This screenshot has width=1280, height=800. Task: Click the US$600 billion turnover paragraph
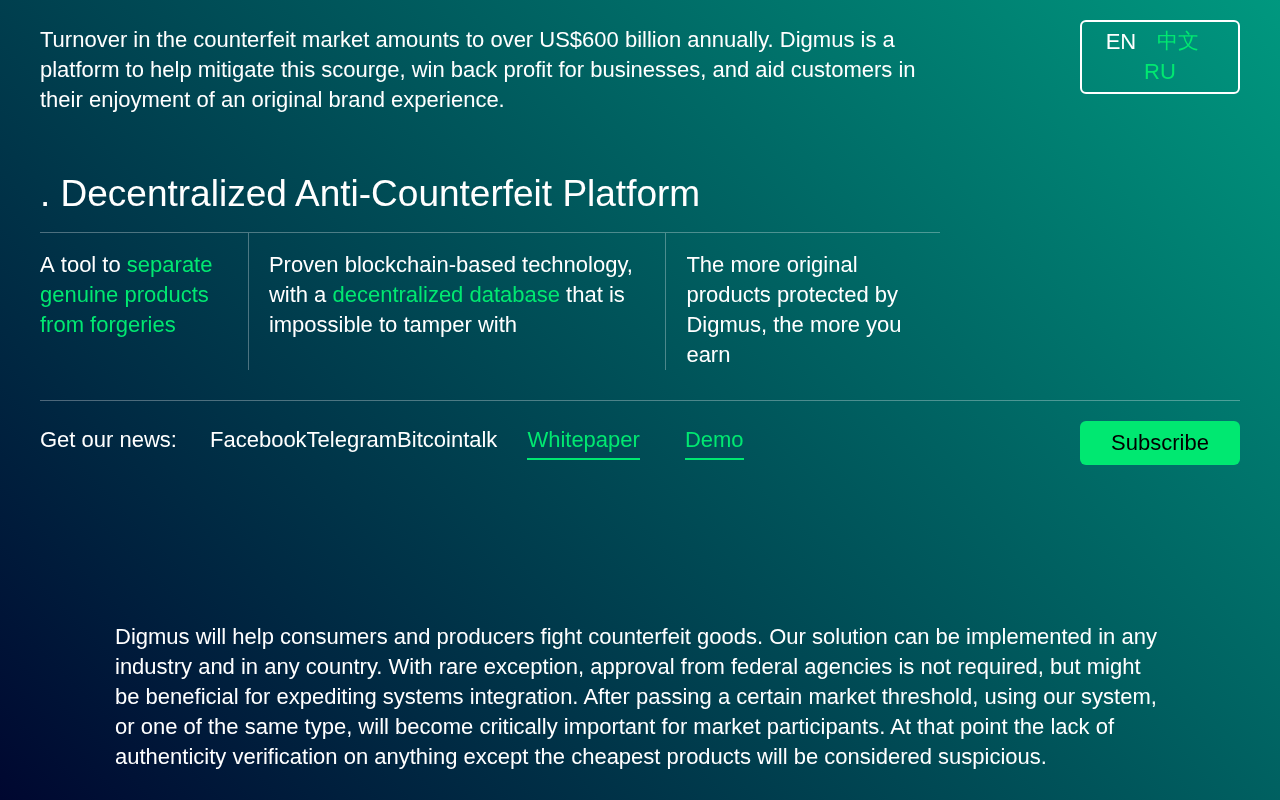pyautogui.click(x=478, y=70)
